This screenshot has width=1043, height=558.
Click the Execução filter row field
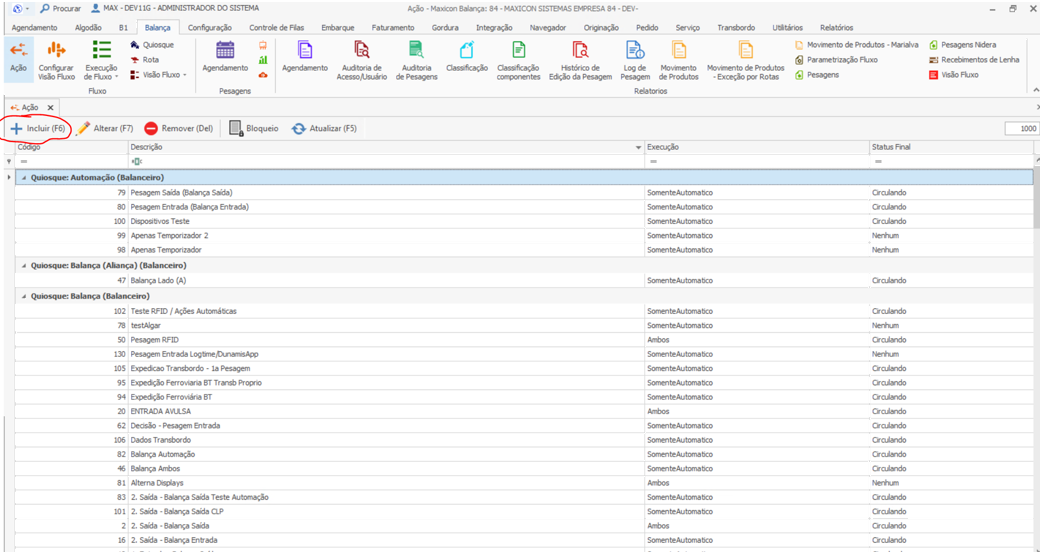tap(757, 162)
